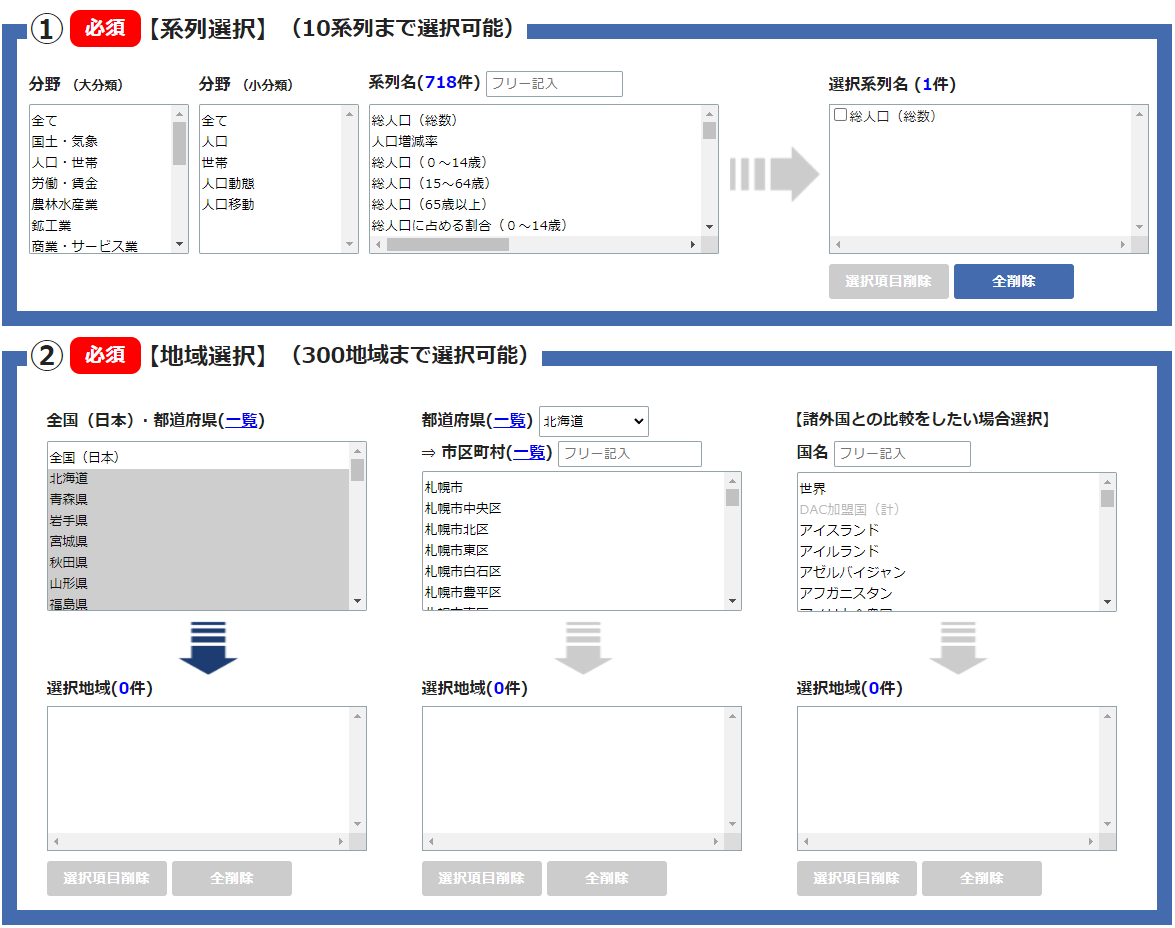The width and height of the screenshot is (1175, 928).
Task: Click gray down arrow under country list
Action: [x=957, y=647]
